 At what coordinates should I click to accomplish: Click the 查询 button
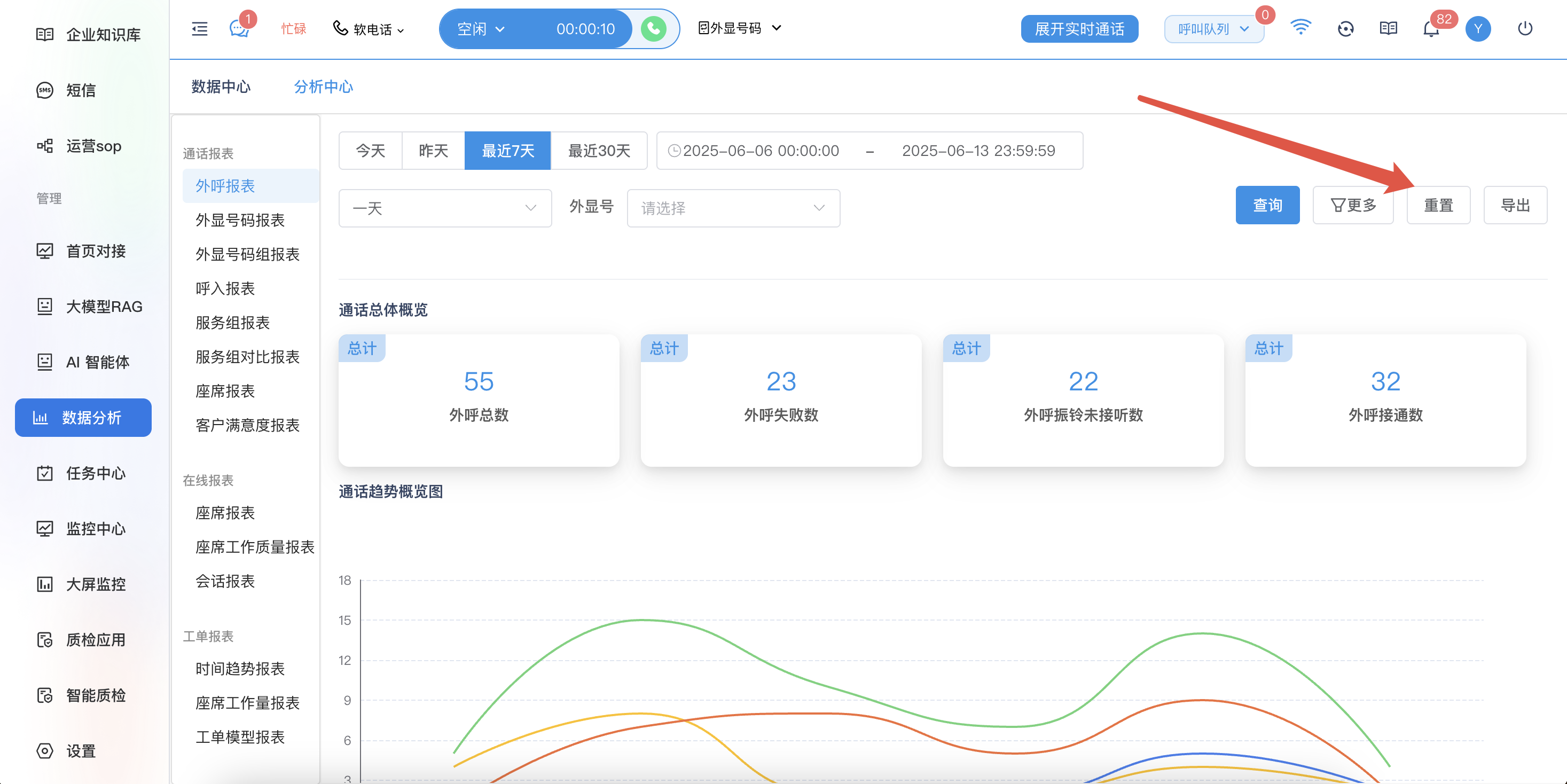click(1268, 205)
